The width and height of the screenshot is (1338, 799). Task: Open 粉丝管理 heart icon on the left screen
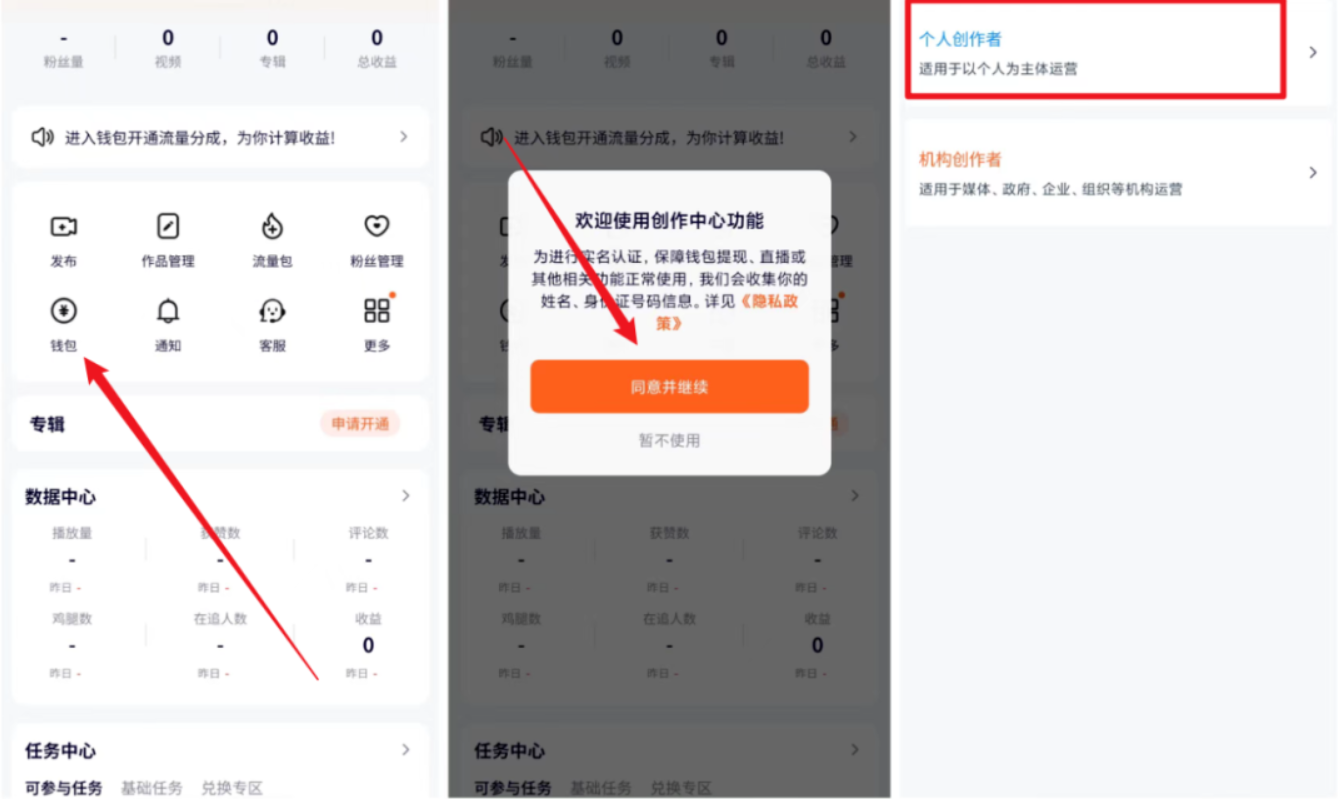pyautogui.click(x=376, y=227)
